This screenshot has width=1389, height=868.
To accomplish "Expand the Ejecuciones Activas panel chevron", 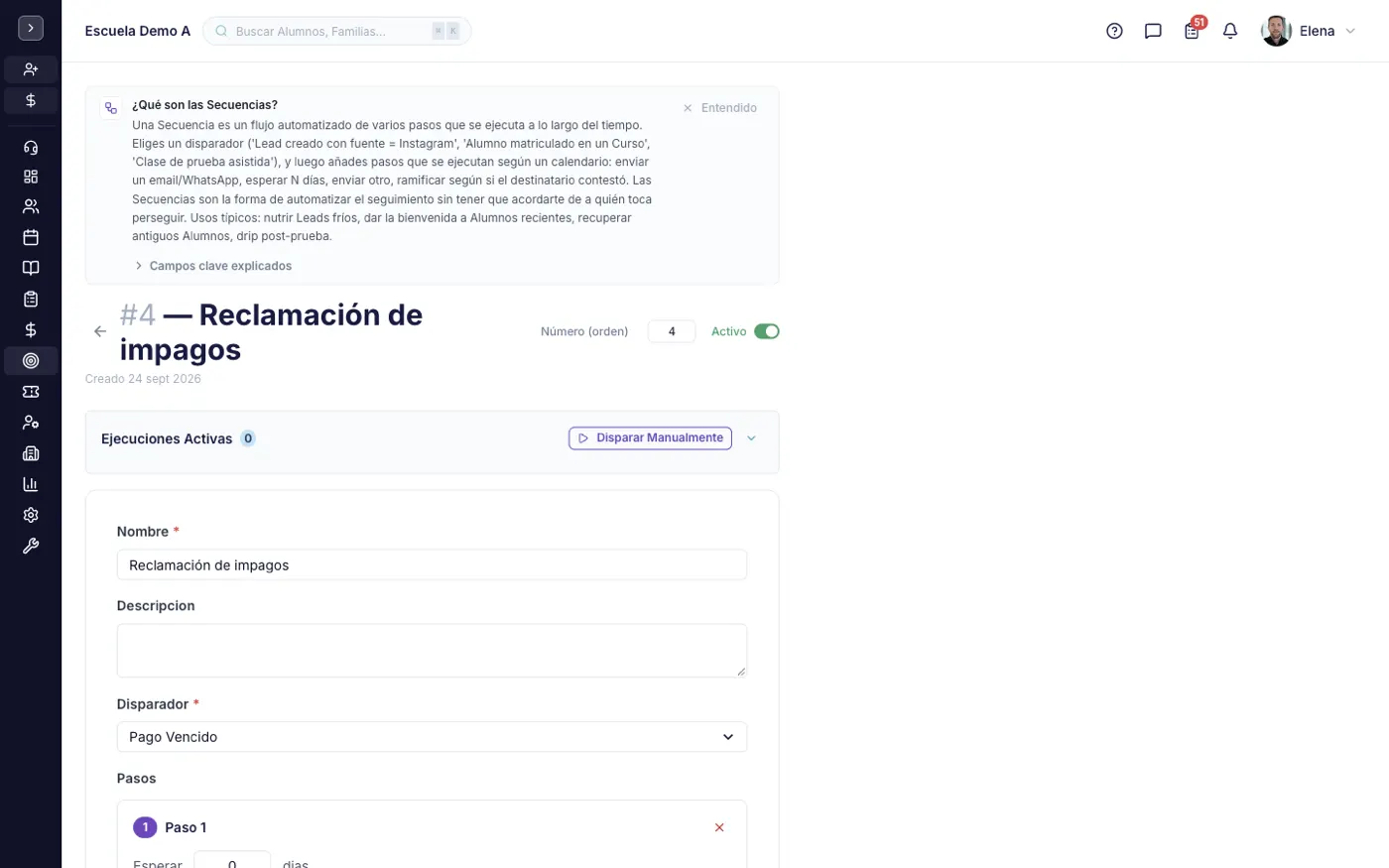I will click(x=751, y=437).
